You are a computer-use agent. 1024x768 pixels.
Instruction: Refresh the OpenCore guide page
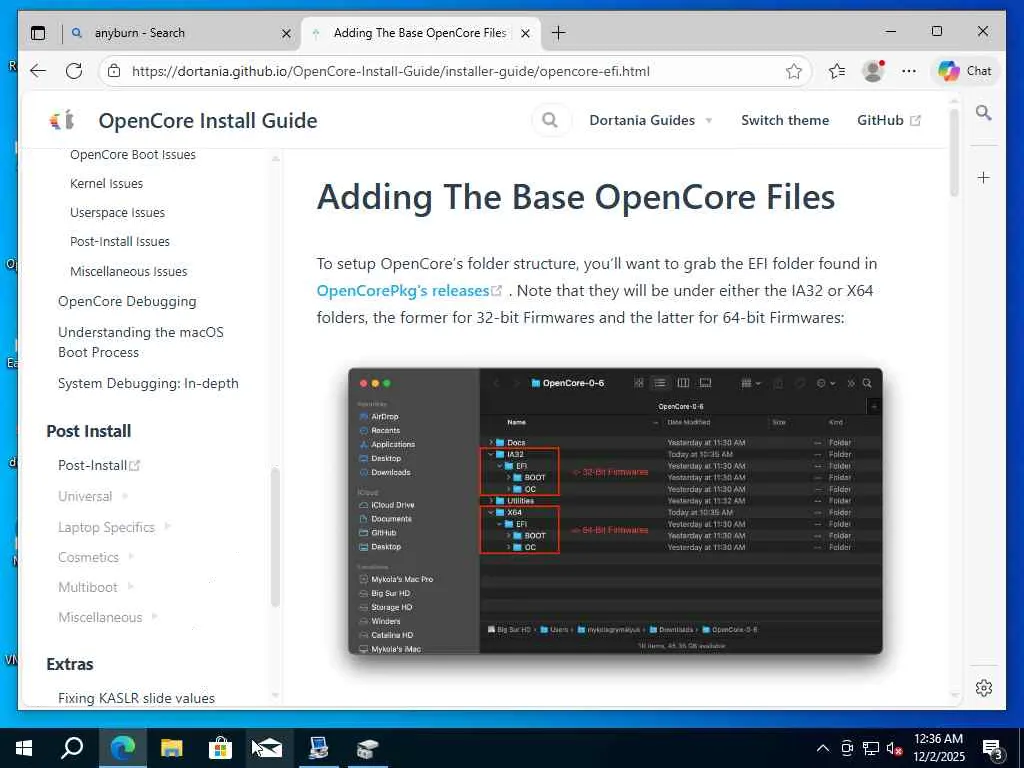pos(74,71)
